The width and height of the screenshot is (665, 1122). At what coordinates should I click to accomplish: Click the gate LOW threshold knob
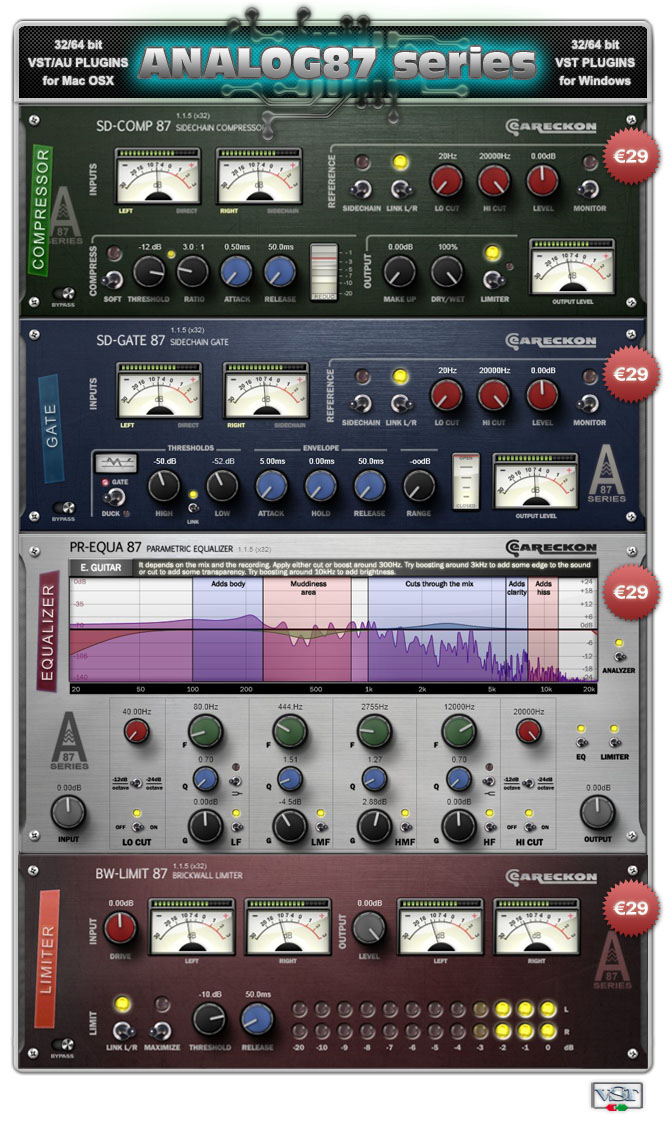(x=223, y=487)
